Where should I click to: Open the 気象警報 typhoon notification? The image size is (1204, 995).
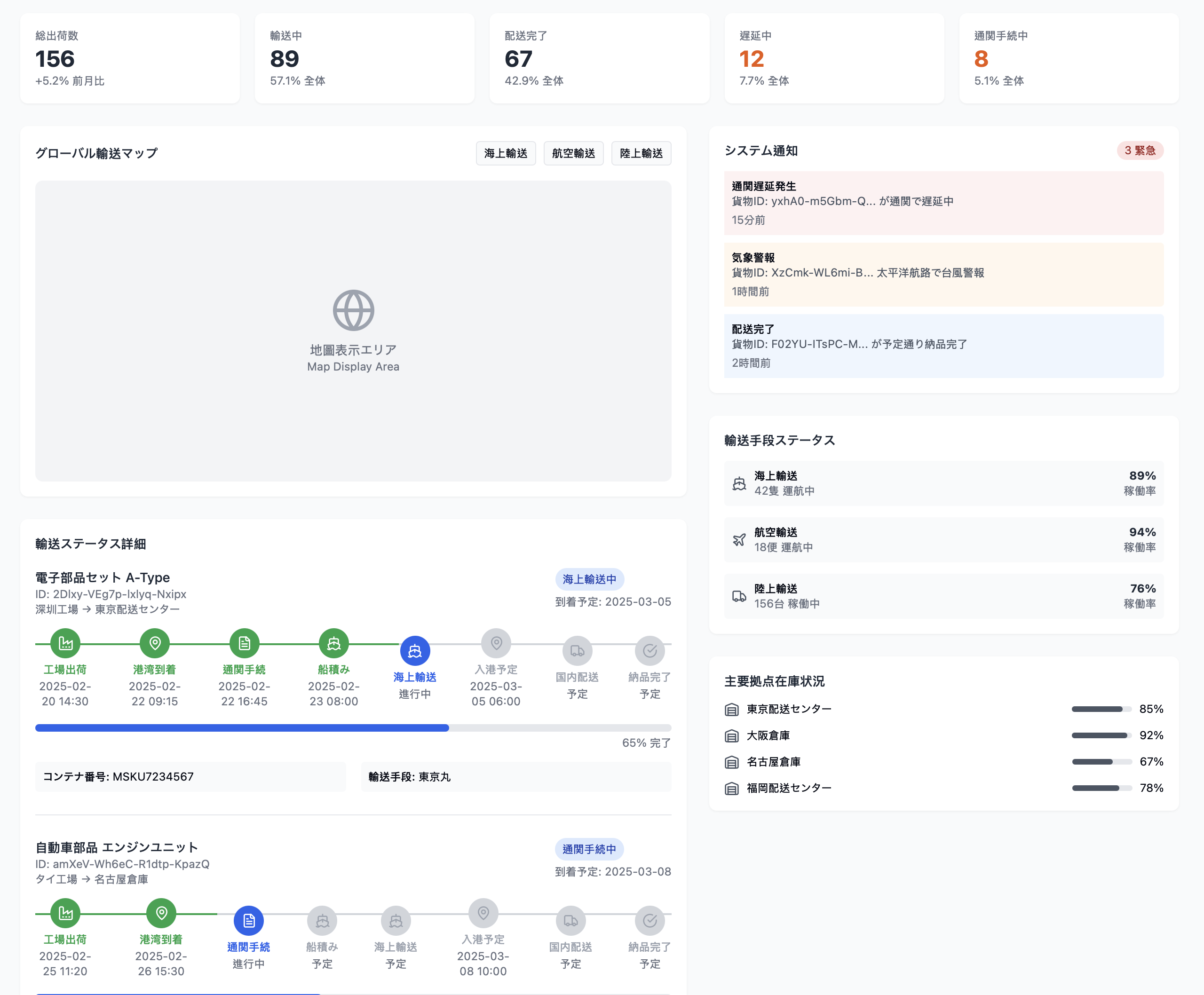click(x=943, y=274)
